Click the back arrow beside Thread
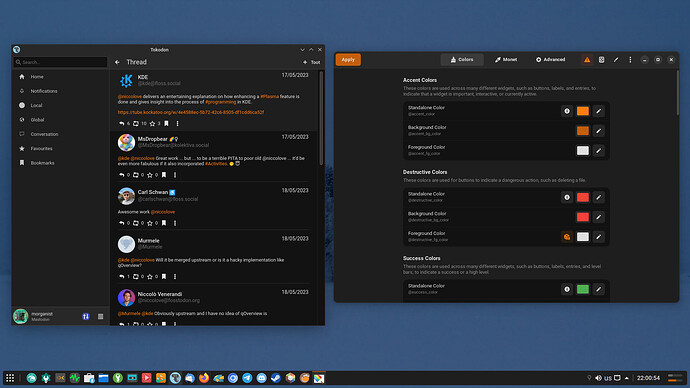The height and width of the screenshot is (388, 690). (x=117, y=62)
